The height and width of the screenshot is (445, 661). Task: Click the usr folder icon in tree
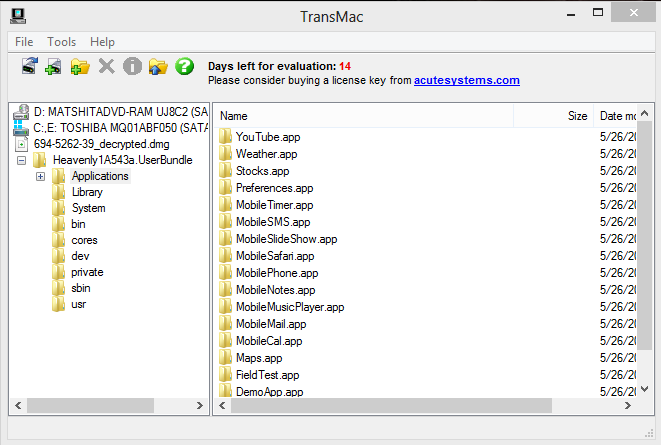59,304
